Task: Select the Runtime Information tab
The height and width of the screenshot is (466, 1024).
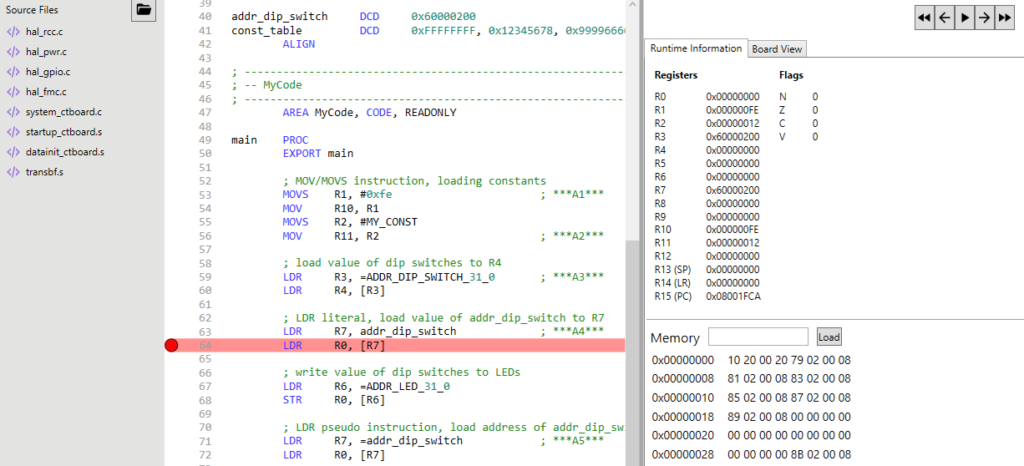Action: [695, 49]
